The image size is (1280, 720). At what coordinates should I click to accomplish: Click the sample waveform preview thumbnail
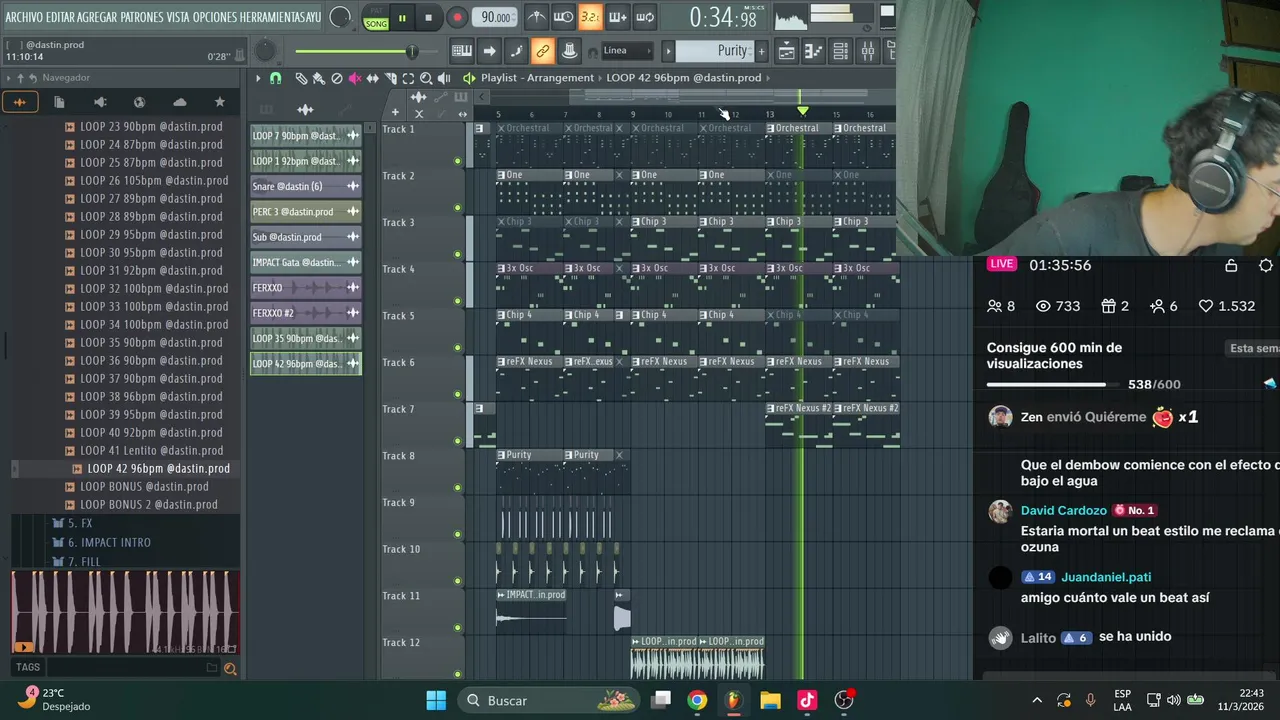tap(125, 612)
